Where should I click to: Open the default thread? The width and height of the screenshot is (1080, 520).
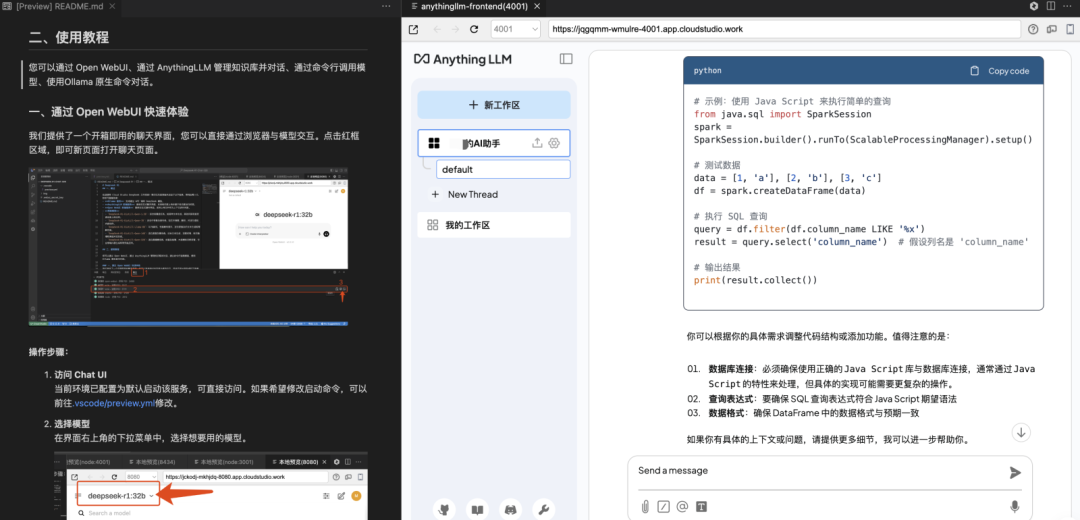503,169
